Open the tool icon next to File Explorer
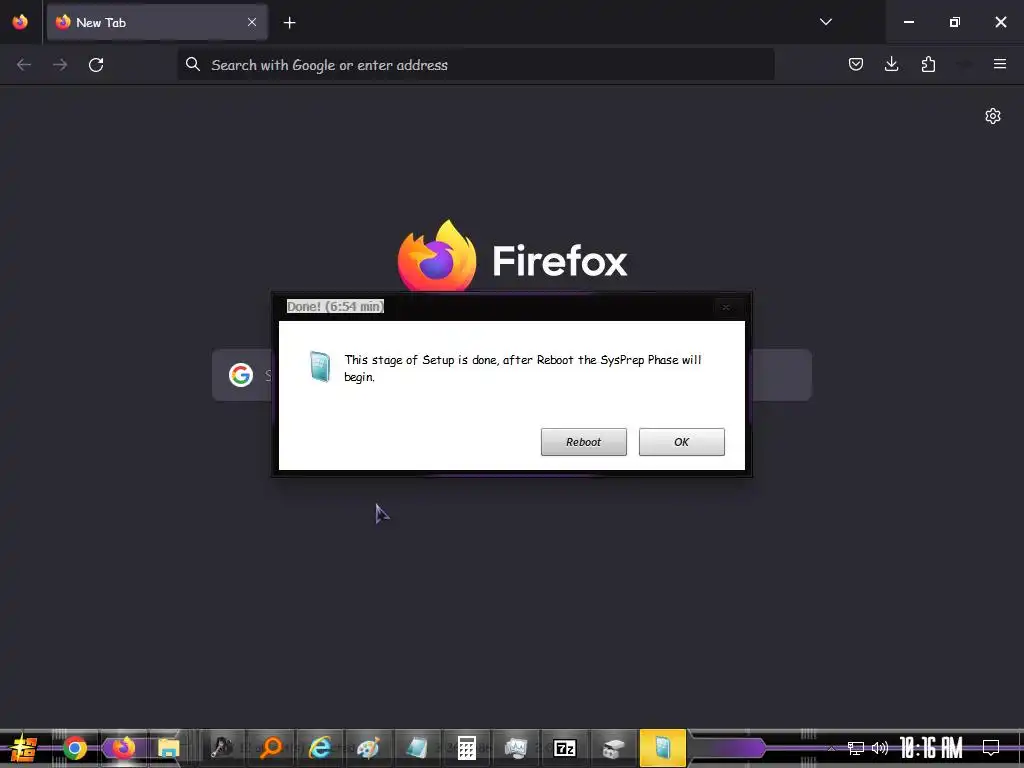The height and width of the screenshot is (768, 1024). (221, 748)
